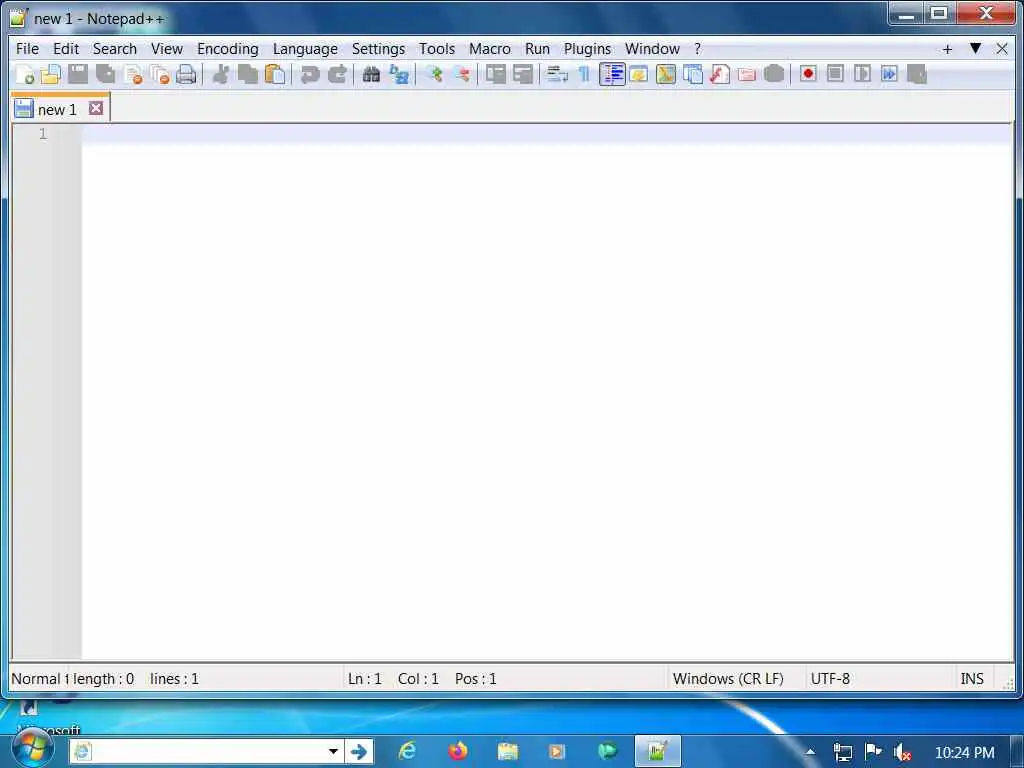Open the Search menu
Screen dimensions: 1024x768
(115, 49)
